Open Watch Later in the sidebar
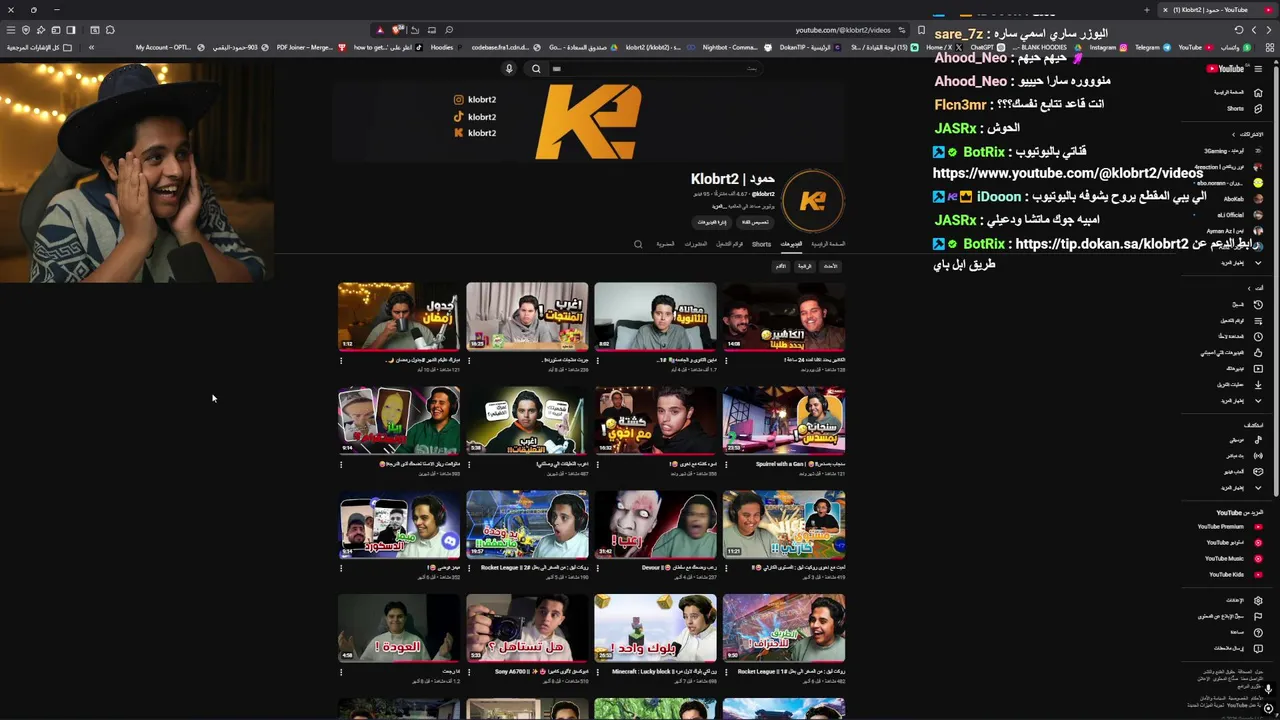Viewport: 1280px width, 720px height. click(x=1240, y=336)
